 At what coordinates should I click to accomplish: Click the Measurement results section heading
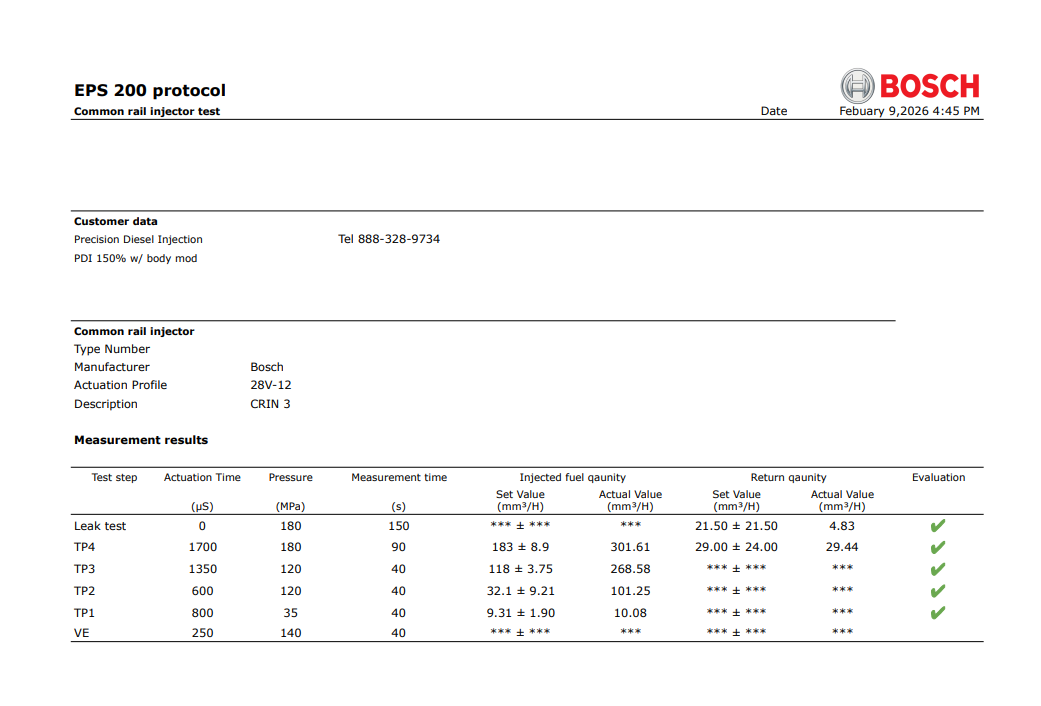141,440
